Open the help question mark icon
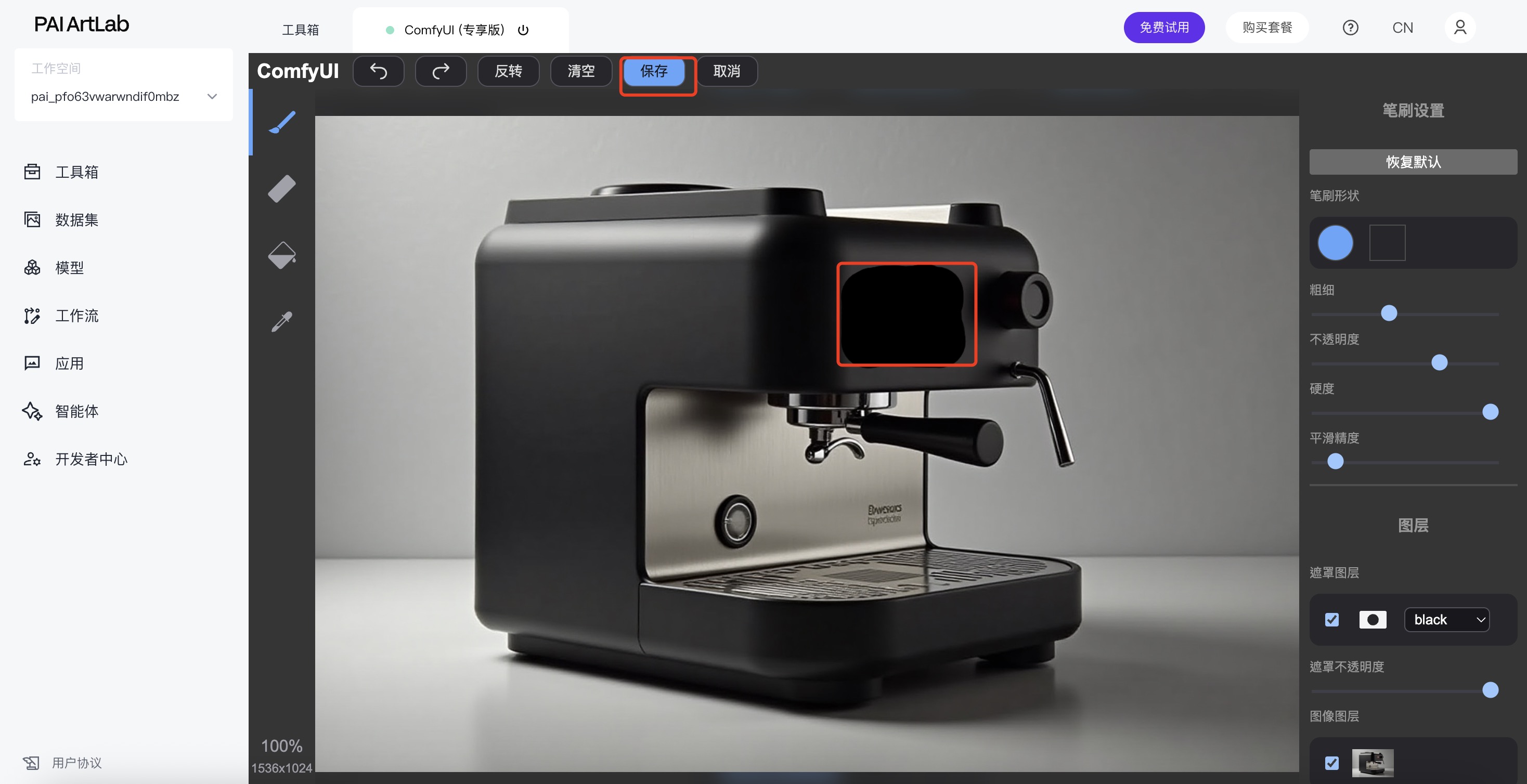Screen dimensions: 1527x784 point(1350,28)
